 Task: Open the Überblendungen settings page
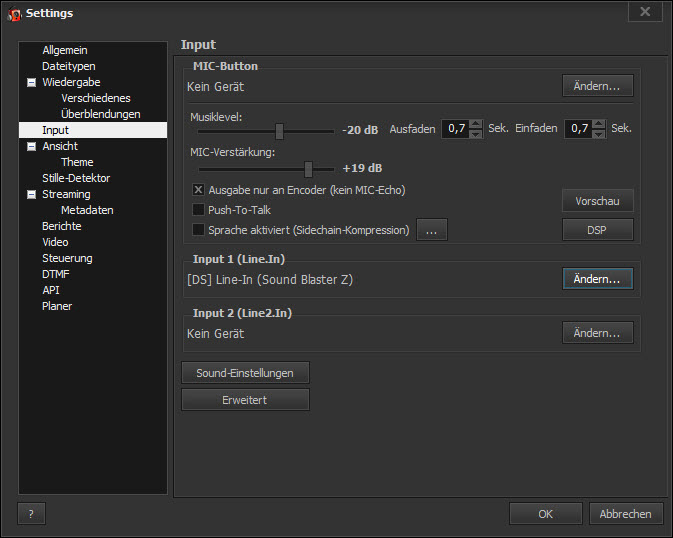[100, 114]
